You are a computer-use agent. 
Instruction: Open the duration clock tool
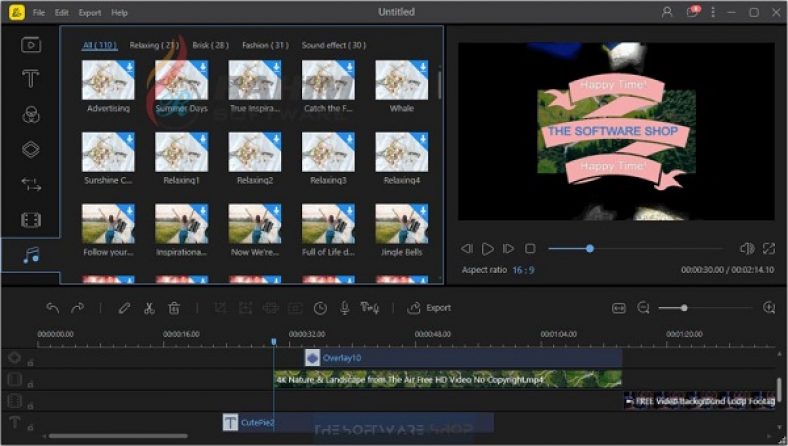(x=320, y=308)
